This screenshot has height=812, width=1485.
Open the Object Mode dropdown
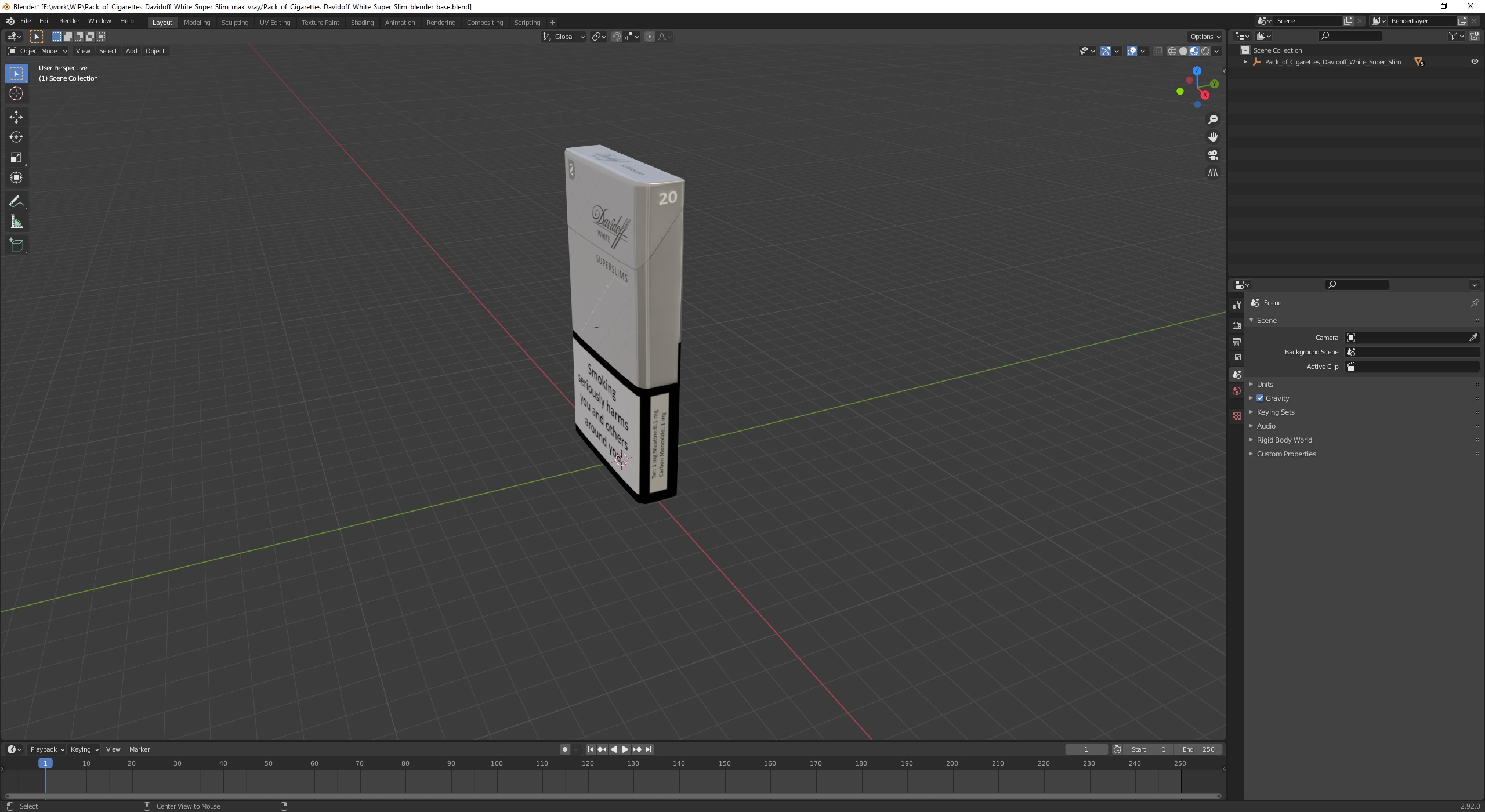pyautogui.click(x=38, y=51)
